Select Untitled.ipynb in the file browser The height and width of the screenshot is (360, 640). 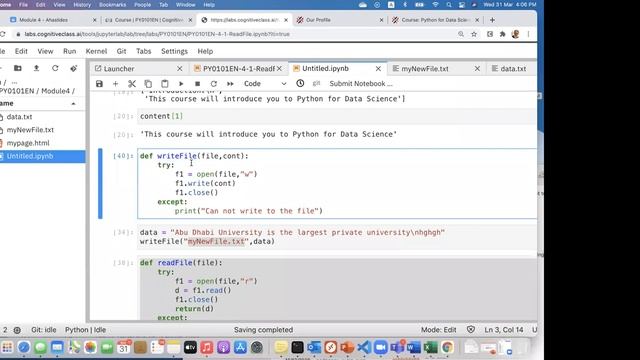[42, 156]
